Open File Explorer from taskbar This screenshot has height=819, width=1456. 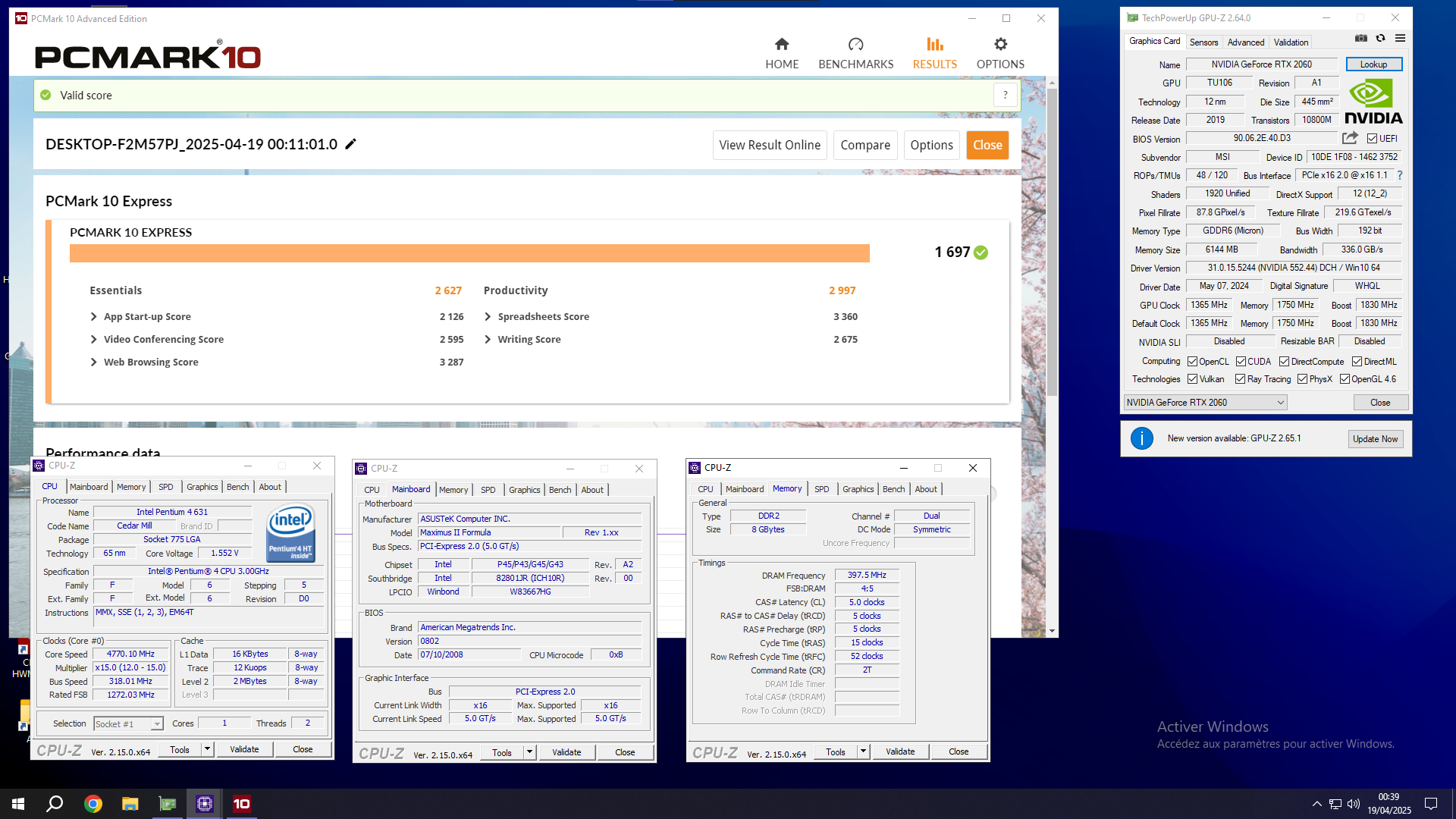click(130, 804)
